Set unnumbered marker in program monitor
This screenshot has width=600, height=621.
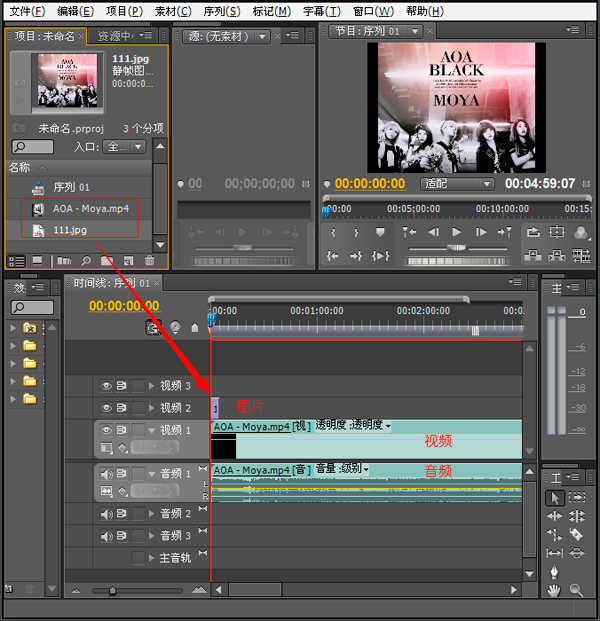tap(380, 232)
